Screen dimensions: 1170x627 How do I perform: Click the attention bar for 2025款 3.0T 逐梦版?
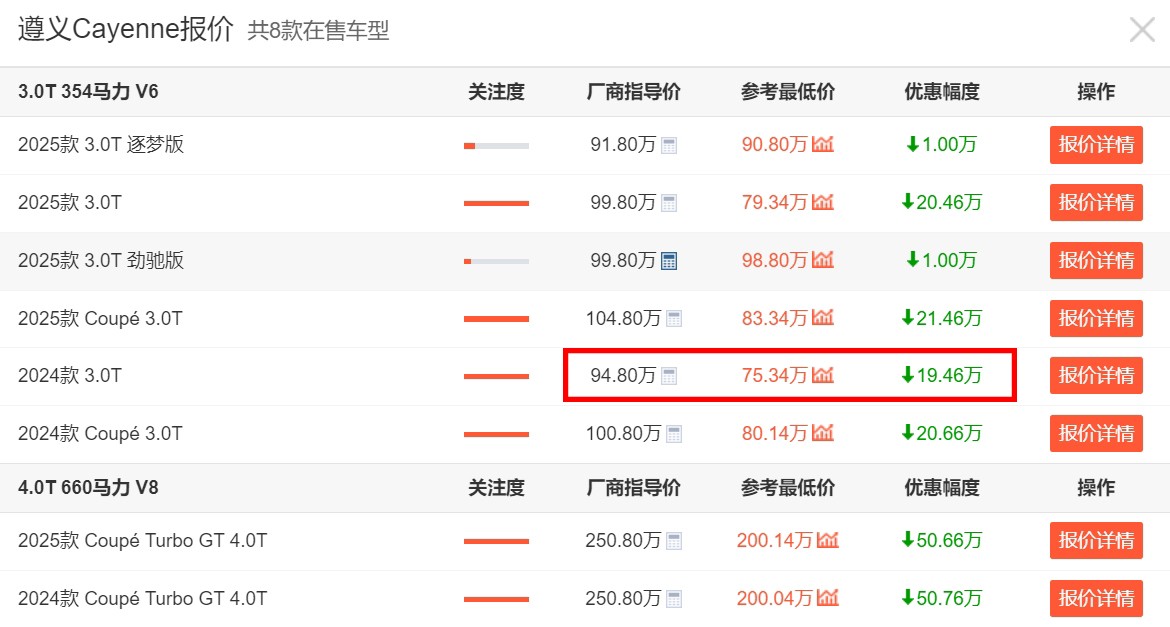pyautogui.click(x=496, y=146)
